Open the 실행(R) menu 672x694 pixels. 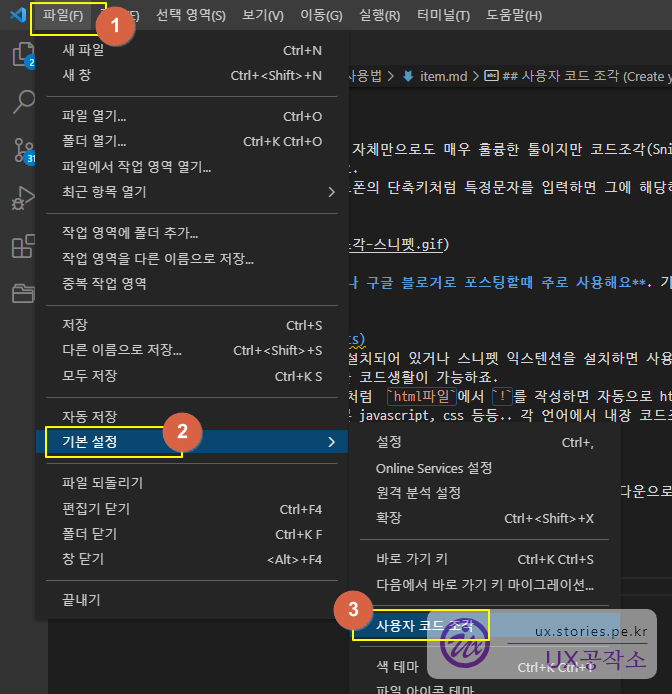click(379, 15)
